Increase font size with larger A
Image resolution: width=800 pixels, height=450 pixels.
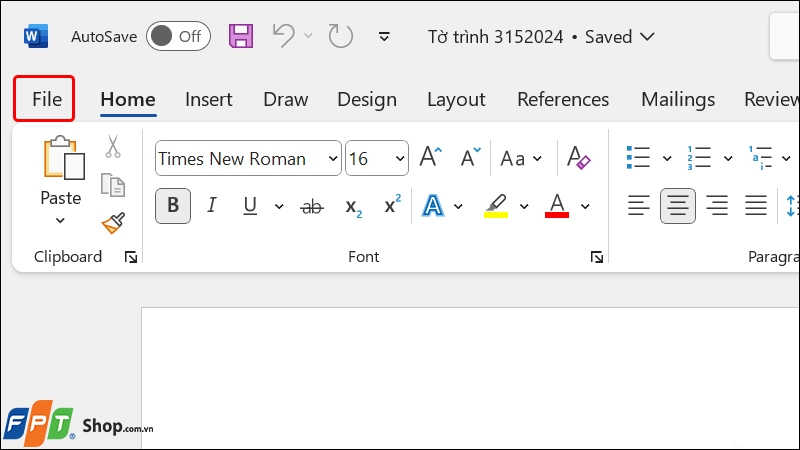click(x=430, y=158)
